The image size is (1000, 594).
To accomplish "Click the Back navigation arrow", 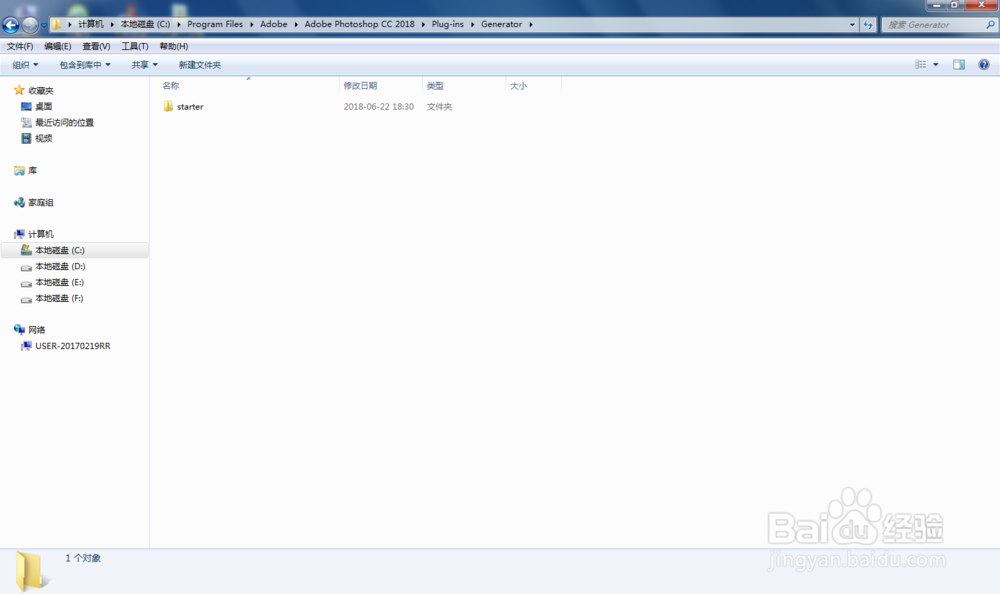I will 11,25.
